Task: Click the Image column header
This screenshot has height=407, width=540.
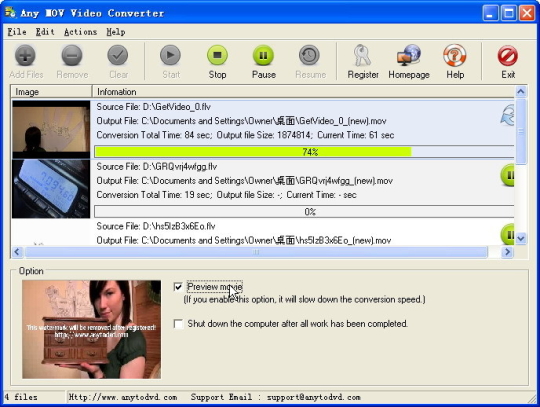Action: click(x=51, y=92)
